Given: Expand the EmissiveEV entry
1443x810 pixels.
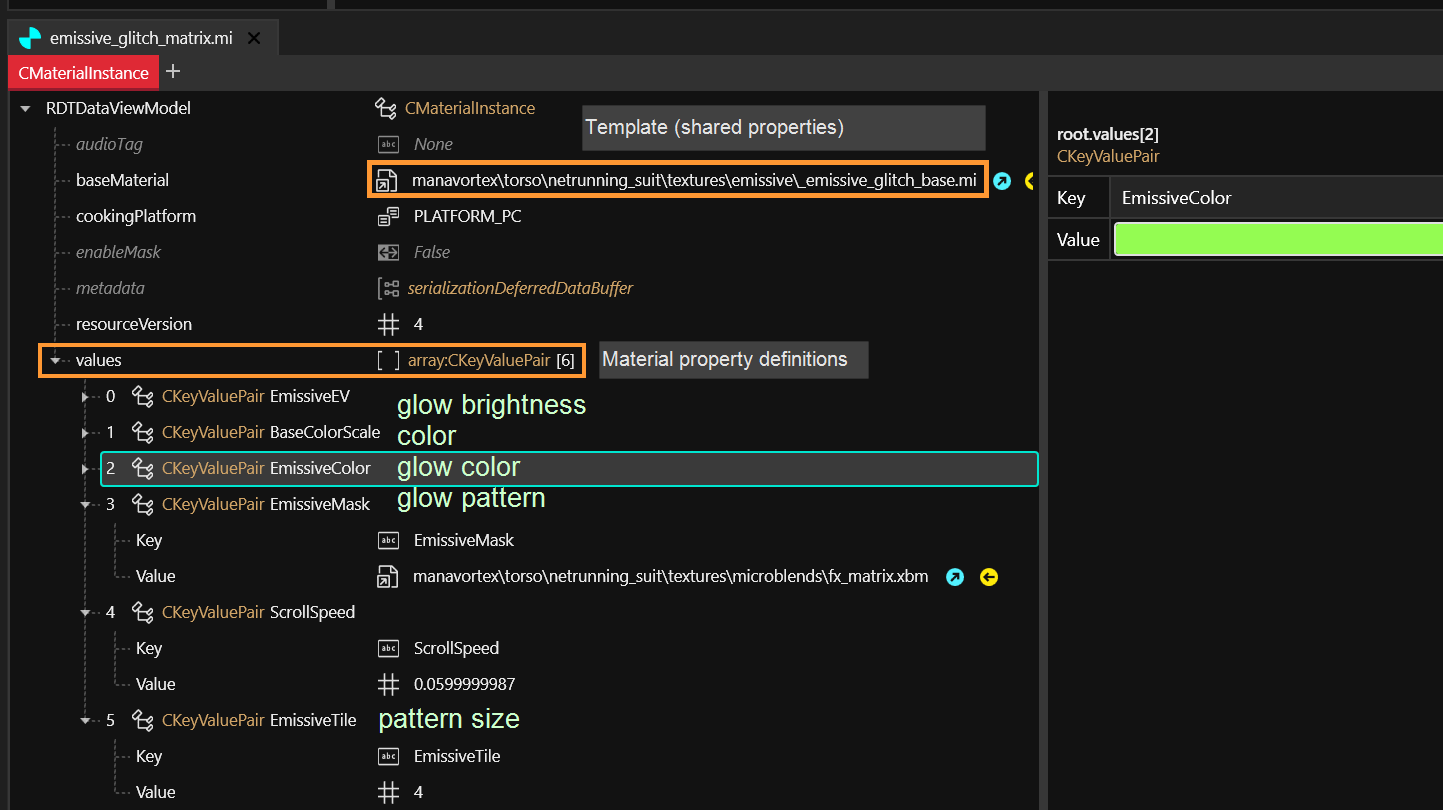Looking at the screenshot, I should 86,397.
